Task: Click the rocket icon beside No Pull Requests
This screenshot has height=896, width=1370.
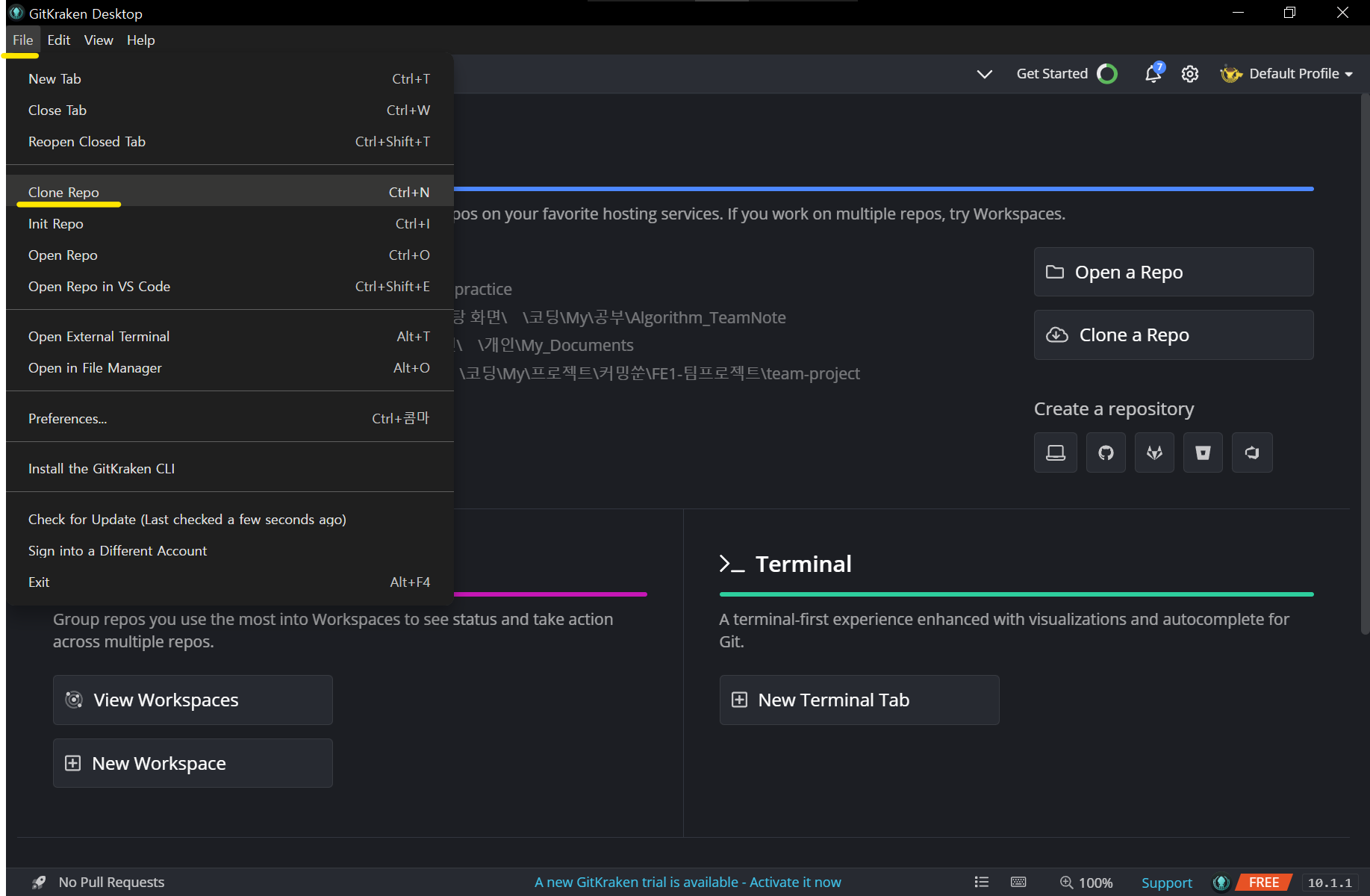Action: click(x=39, y=883)
